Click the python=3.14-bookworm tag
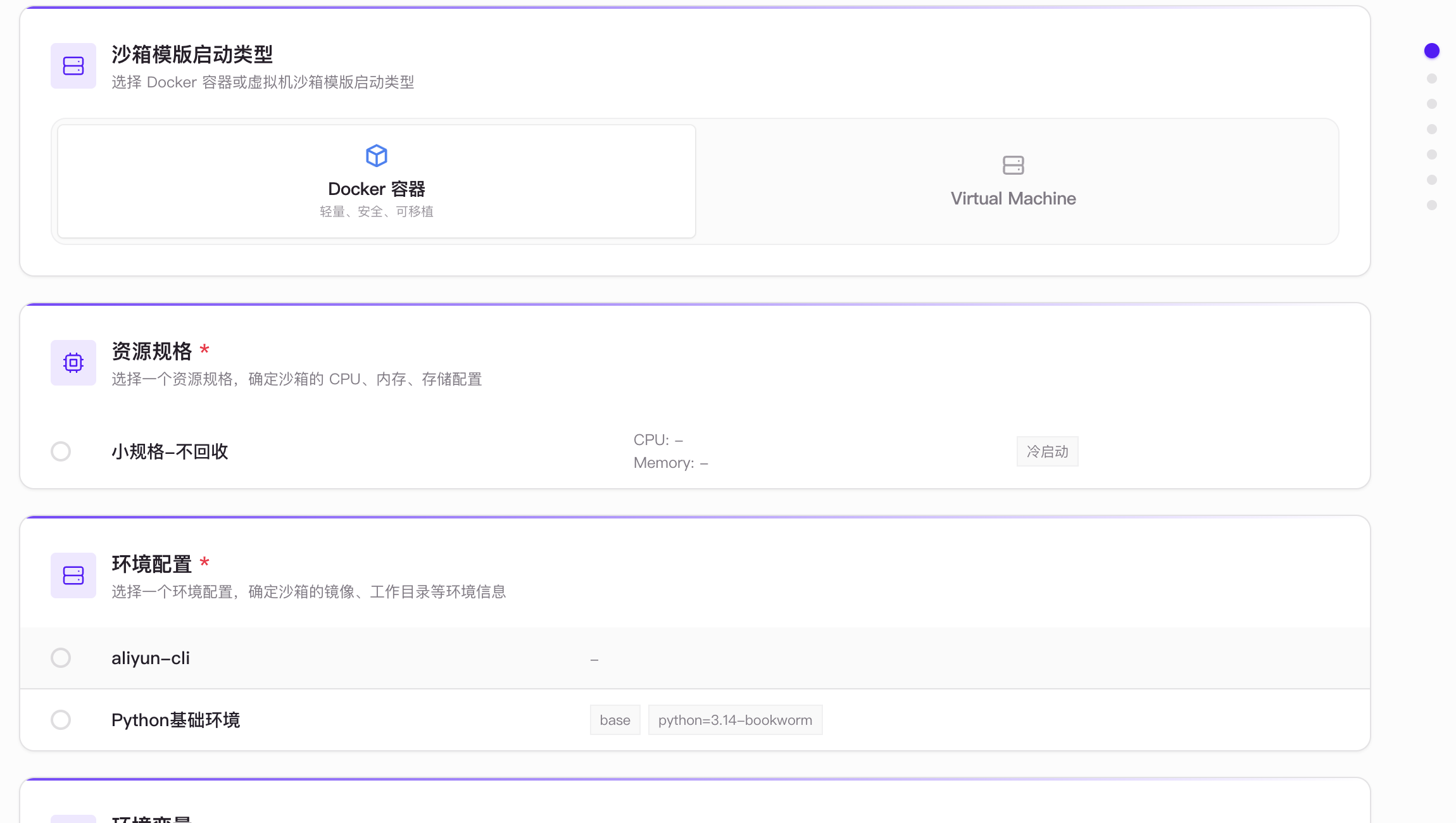Viewport: 1456px width, 823px height. tap(736, 720)
